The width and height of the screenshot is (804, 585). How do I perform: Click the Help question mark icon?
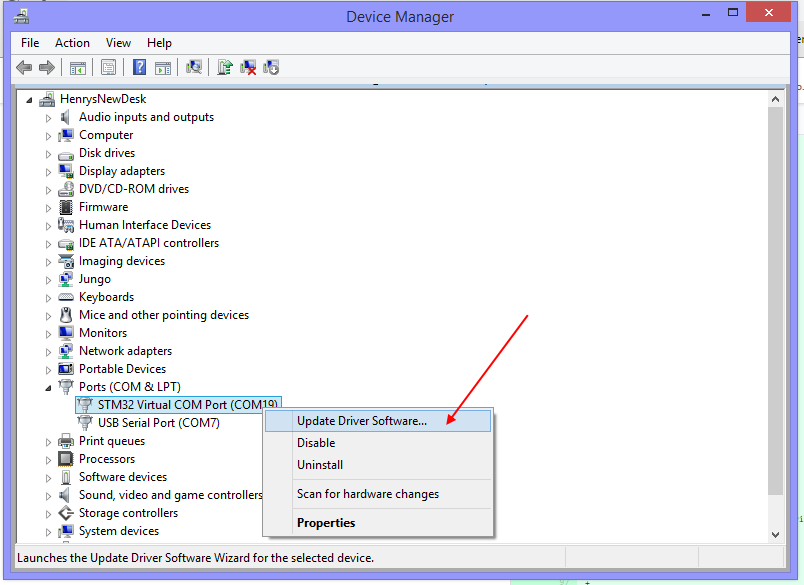point(139,67)
